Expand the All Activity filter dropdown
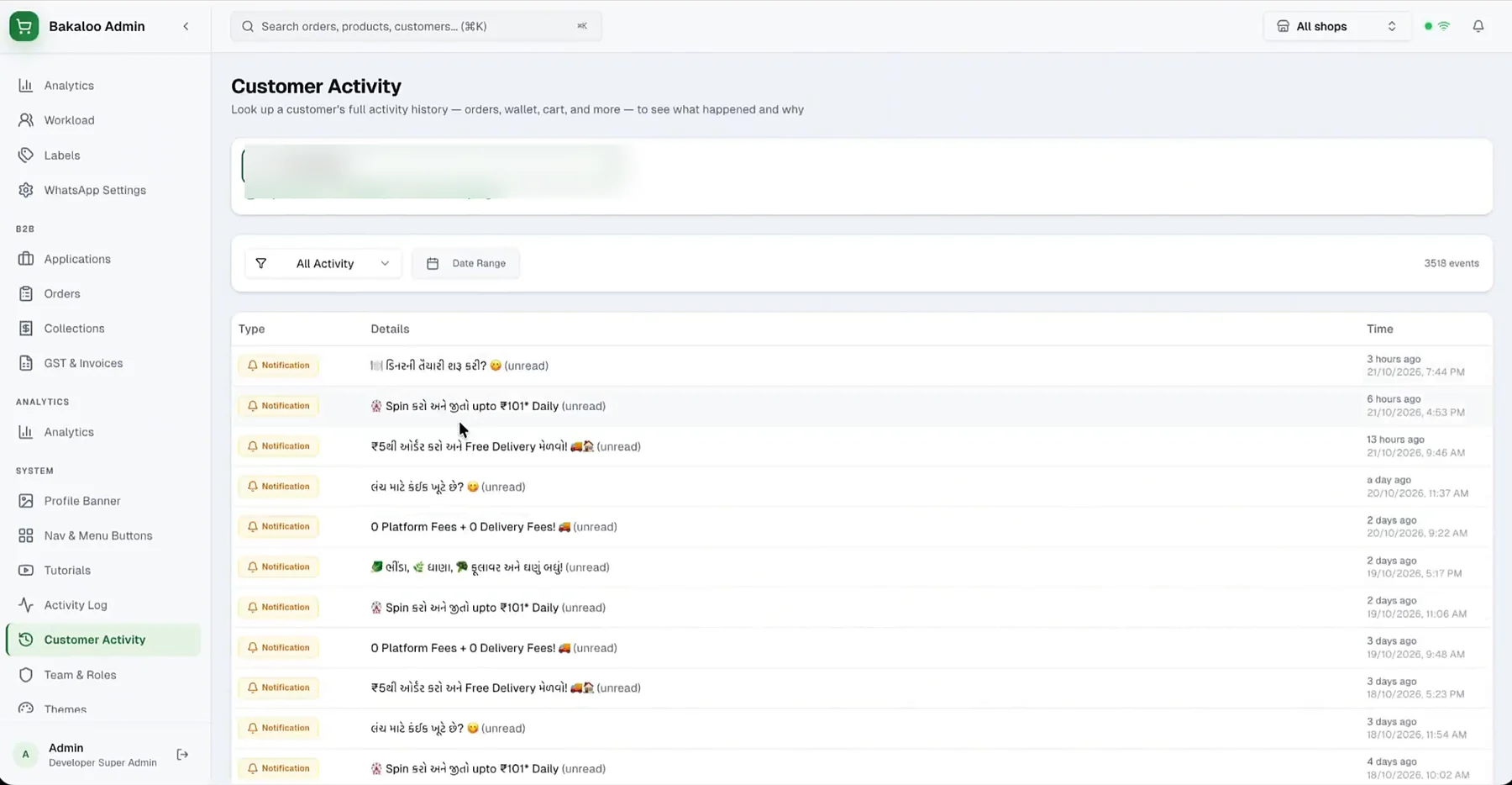Image resolution: width=1512 pixels, height=785 pixels. pos(323,263)
